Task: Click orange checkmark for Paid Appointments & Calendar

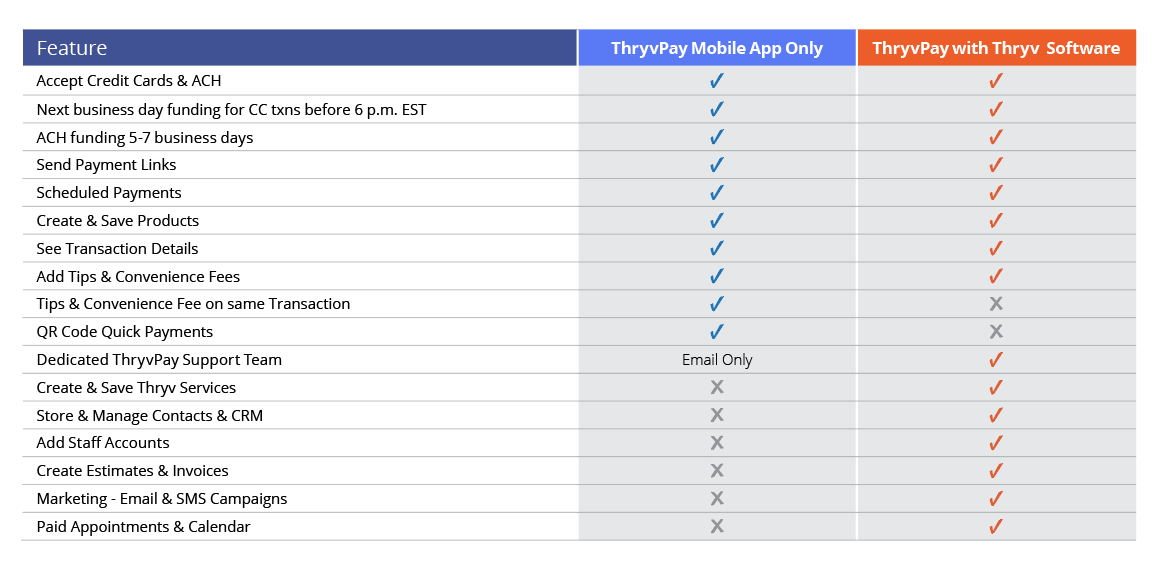Action: tap(996, 526)
